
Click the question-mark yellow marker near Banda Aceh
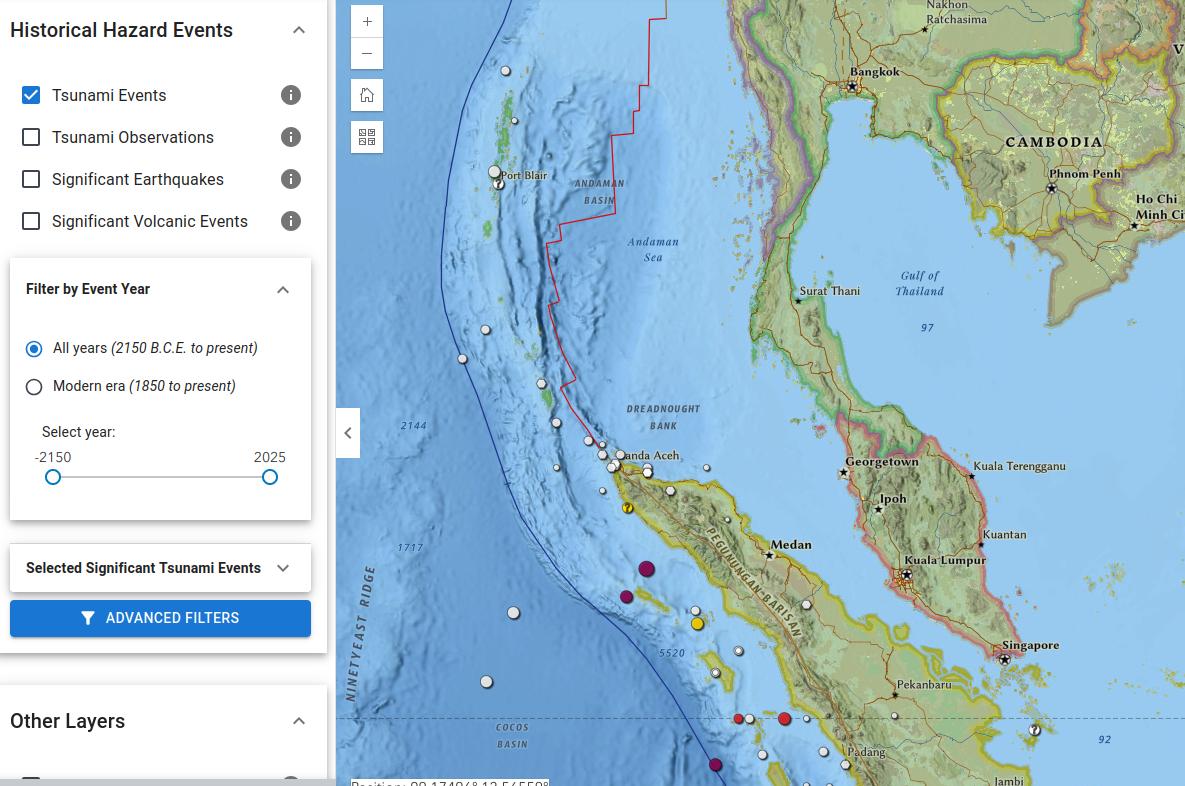[x=627, y=508]
